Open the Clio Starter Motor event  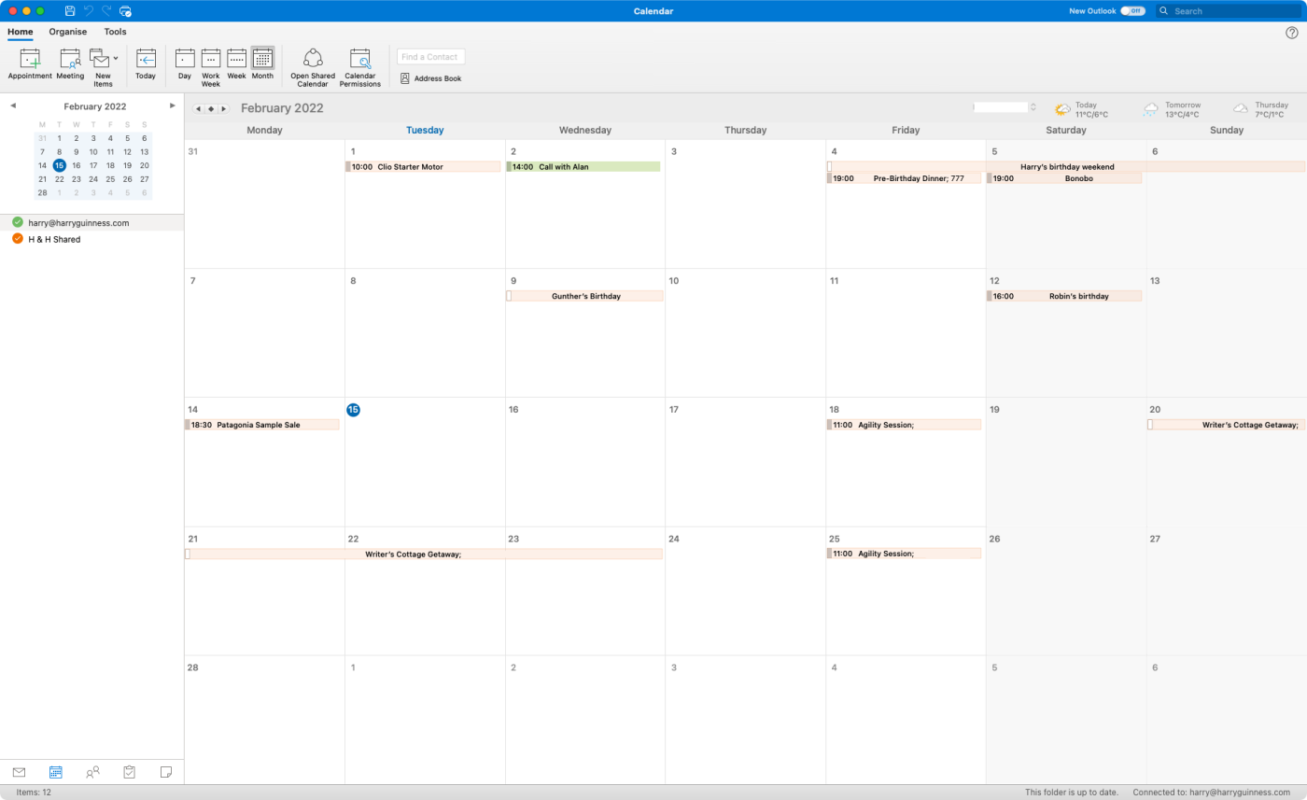pos(423,167)
